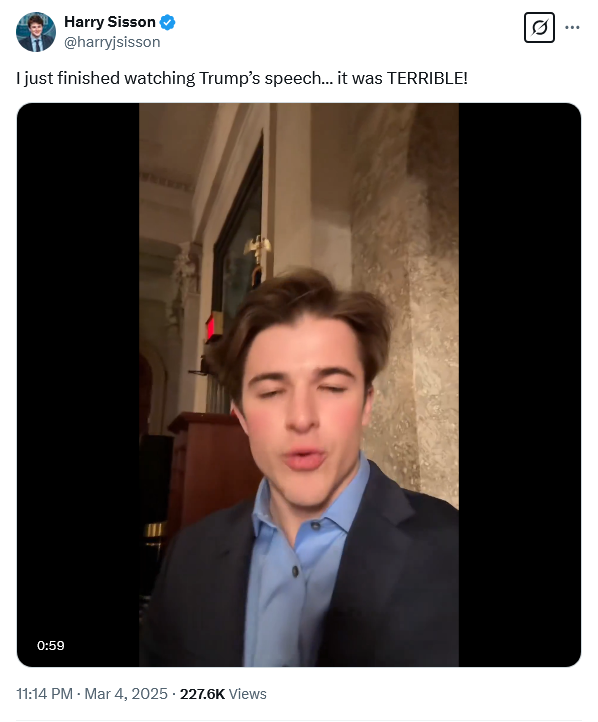598x722 pixels.
Task: Open Harry Sisson's profile avatar
Action: pos(36,32)
